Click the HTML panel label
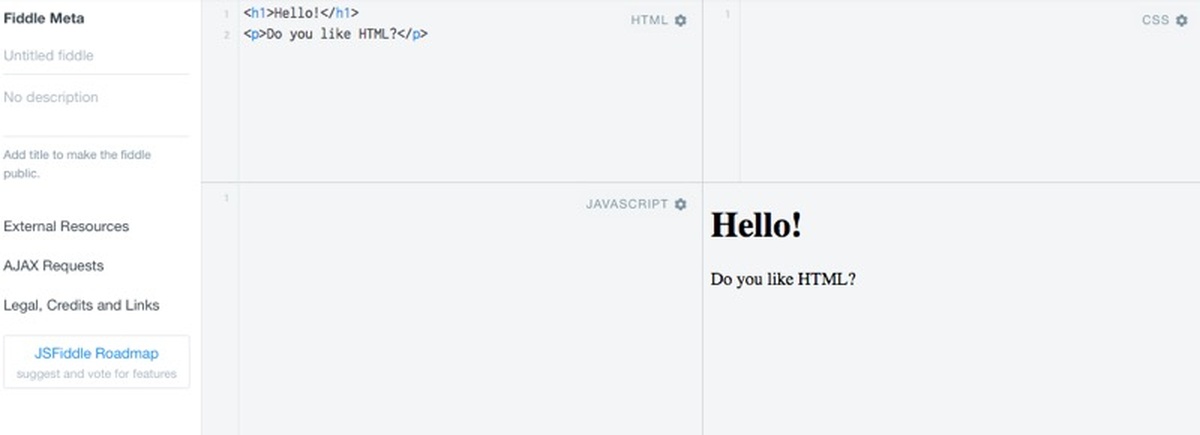The height and width of the screenshot is (435, 1200). coord(649,20)
